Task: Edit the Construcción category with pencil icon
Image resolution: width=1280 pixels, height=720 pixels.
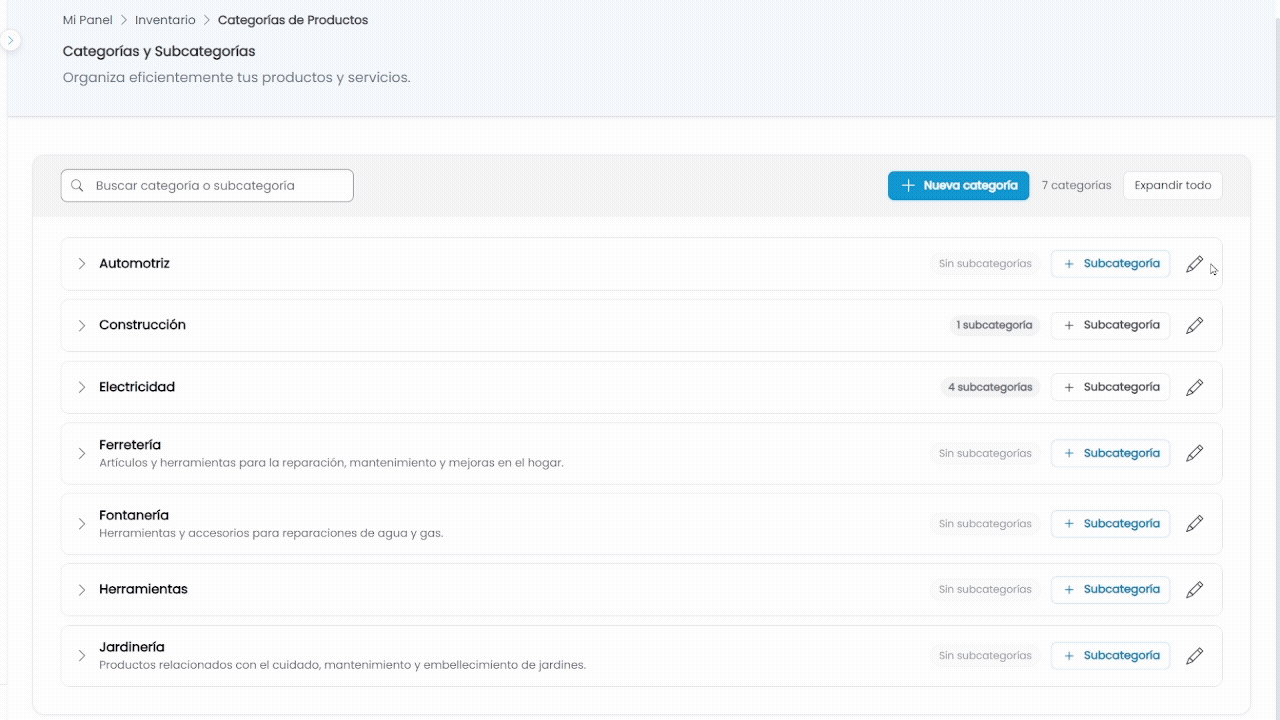Action: tap(1194, 325)
